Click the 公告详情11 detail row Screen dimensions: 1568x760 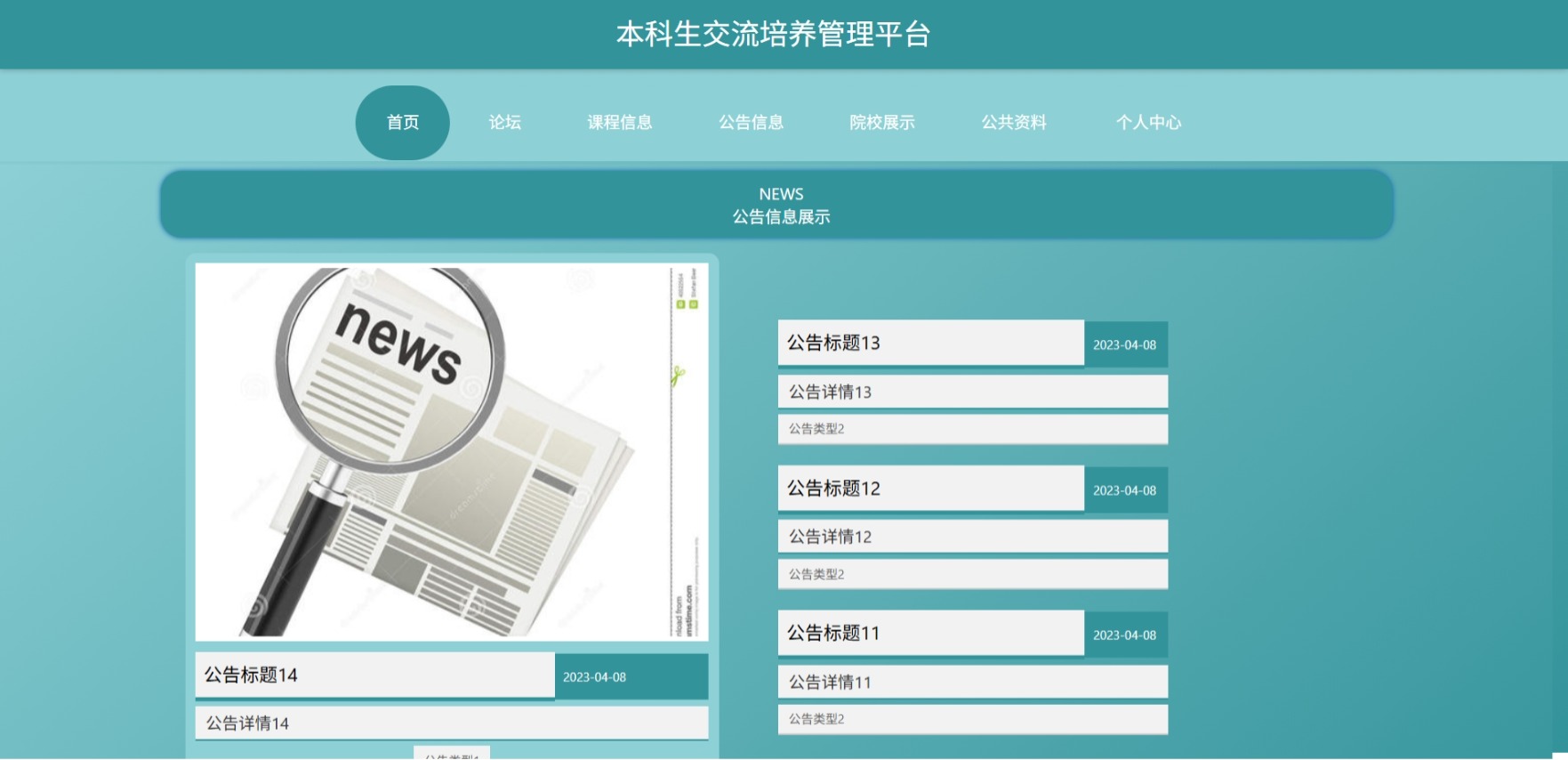[973, 682]
